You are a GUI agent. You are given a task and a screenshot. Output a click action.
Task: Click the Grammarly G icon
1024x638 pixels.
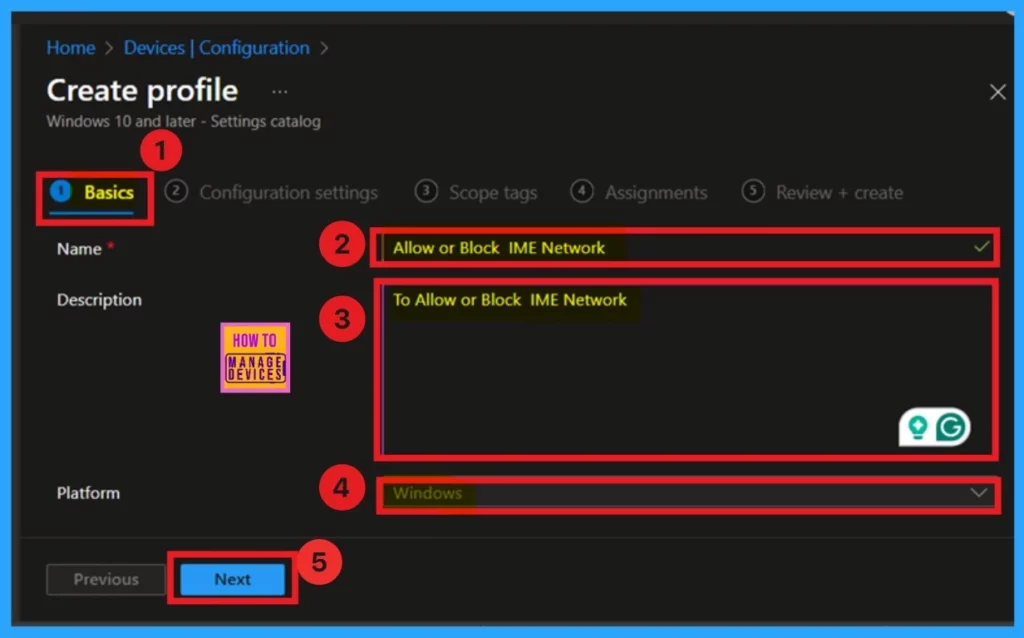tap(951, 427)
